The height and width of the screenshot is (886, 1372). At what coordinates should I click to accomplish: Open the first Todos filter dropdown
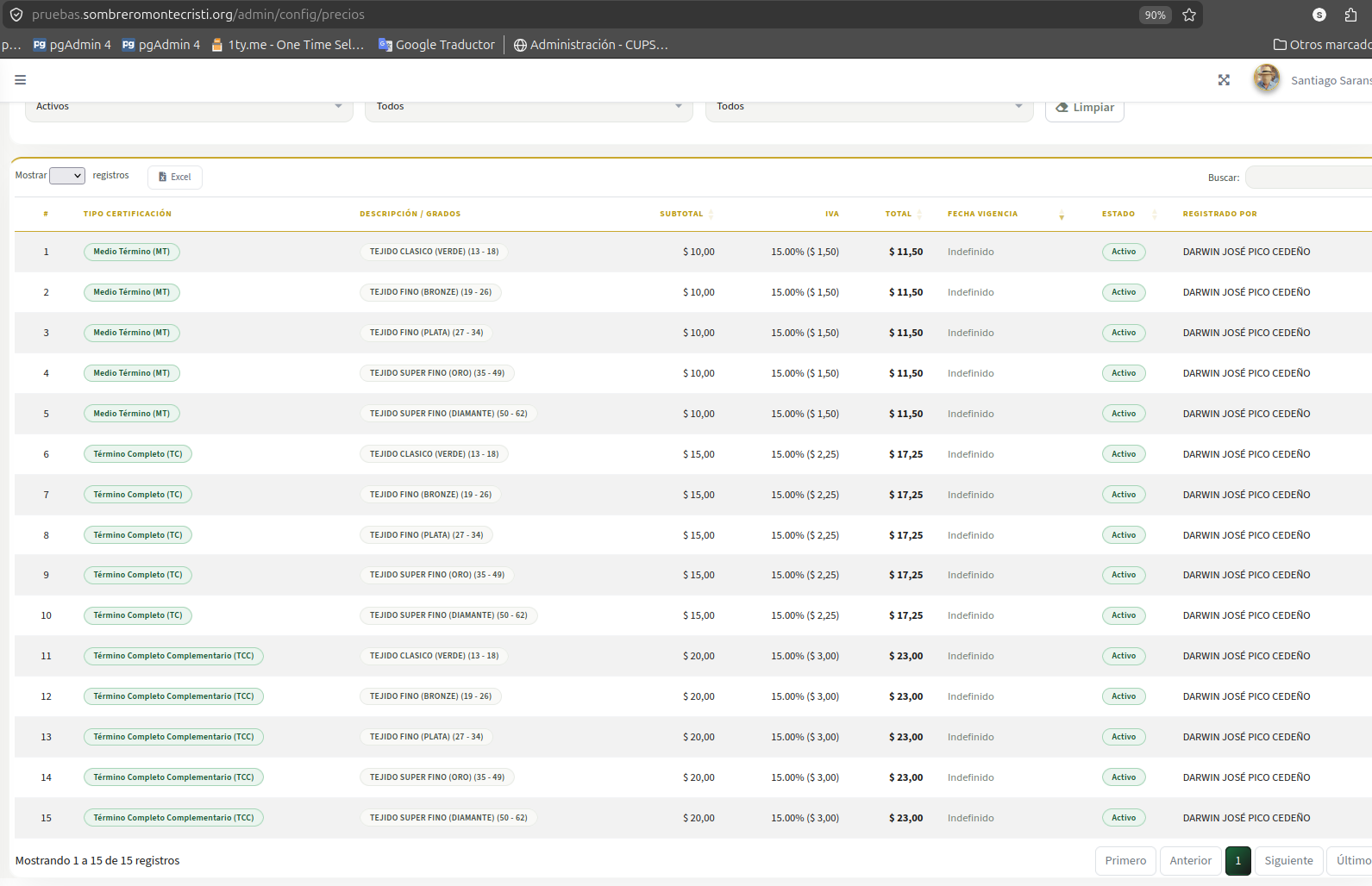pos(529,107)
